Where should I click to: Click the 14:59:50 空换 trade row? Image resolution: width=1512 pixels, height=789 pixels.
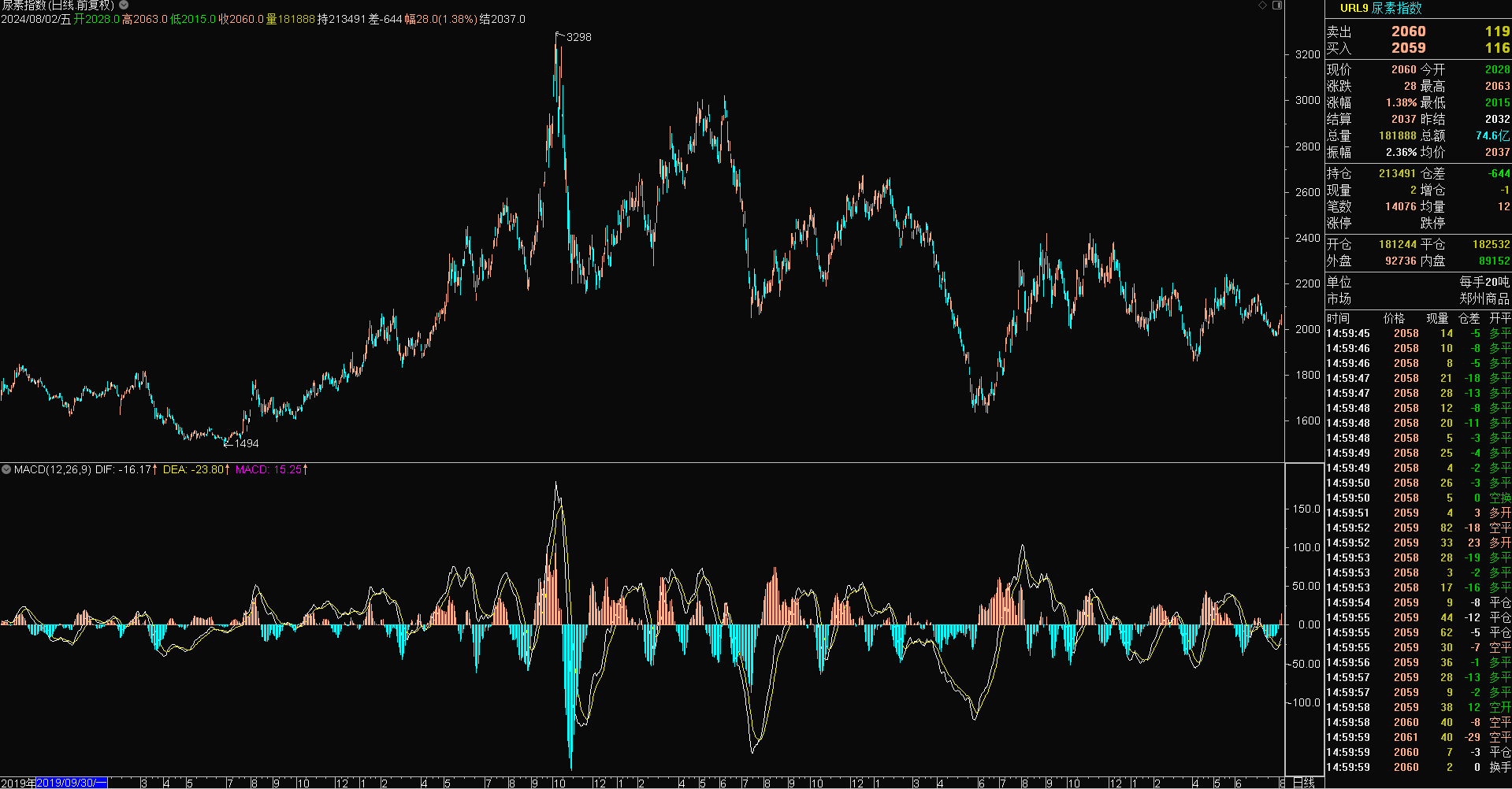tap(1418, 498)
